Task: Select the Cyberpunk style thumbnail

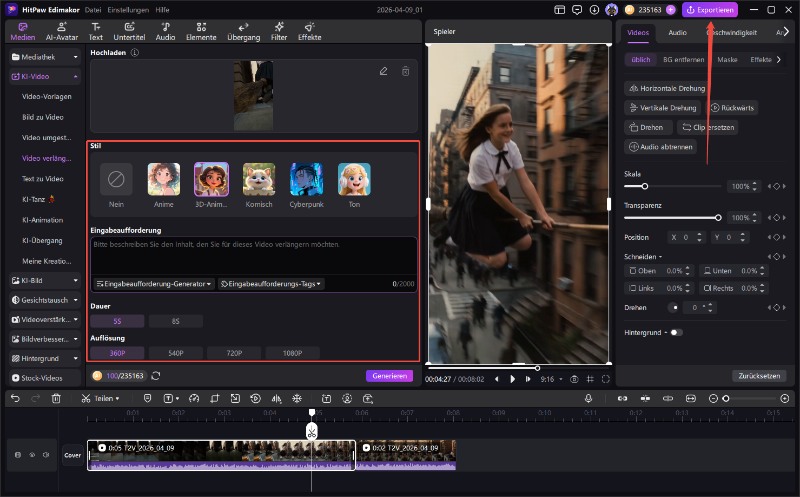Action: (x=306, y=180)
